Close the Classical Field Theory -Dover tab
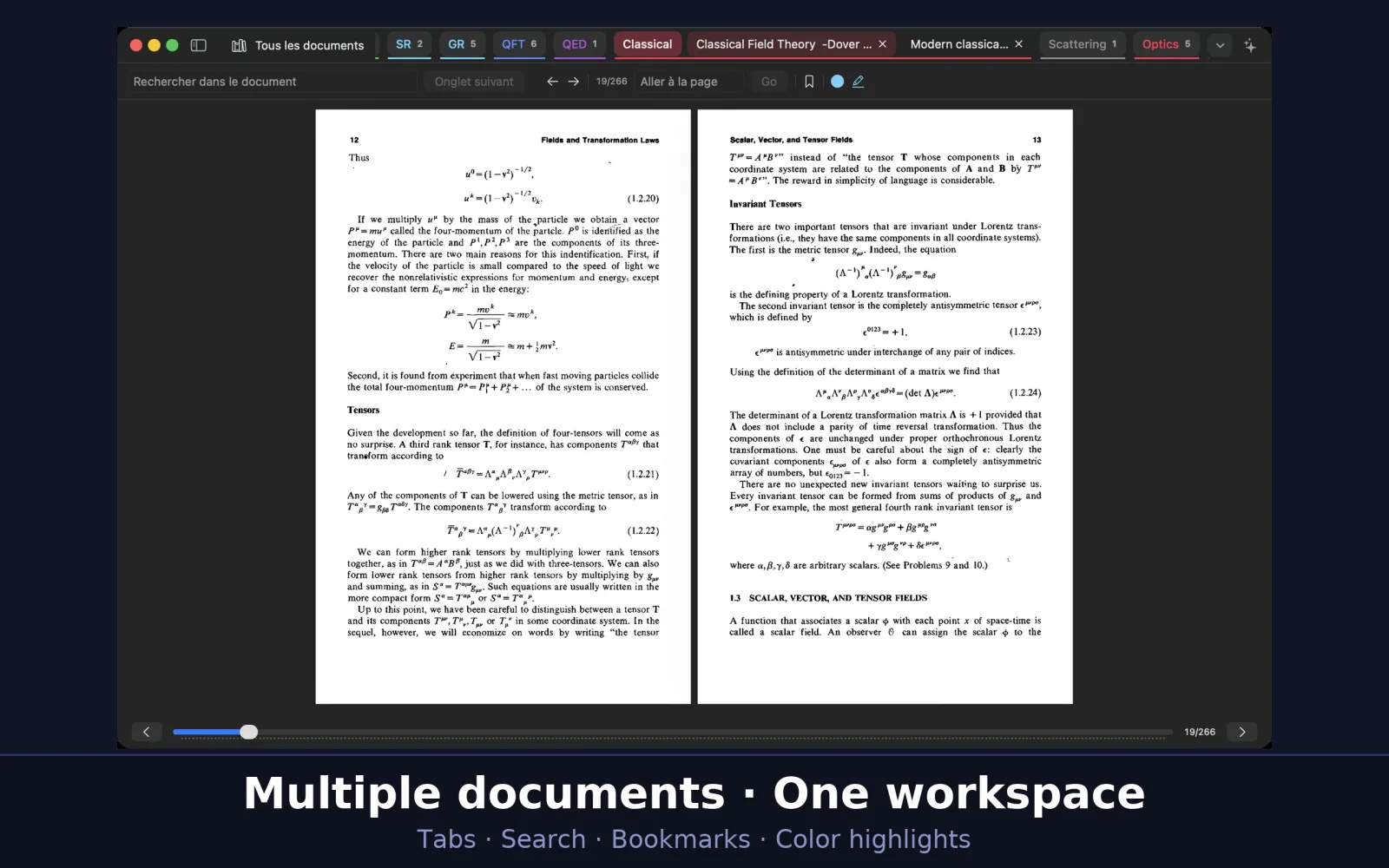1389x868 pixels. point(882,44)
